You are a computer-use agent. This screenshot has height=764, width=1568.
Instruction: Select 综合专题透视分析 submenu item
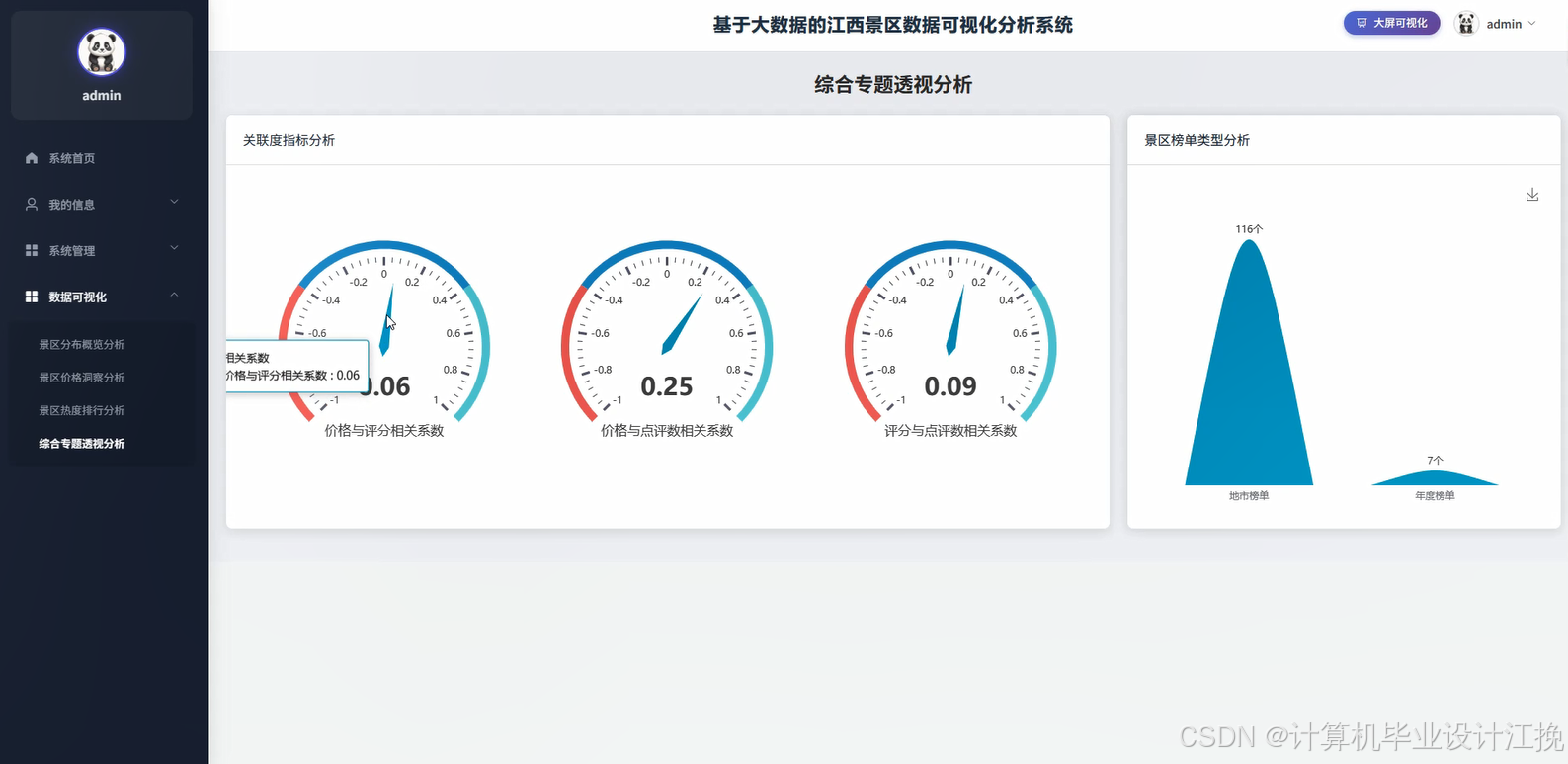tap(82, 444)
